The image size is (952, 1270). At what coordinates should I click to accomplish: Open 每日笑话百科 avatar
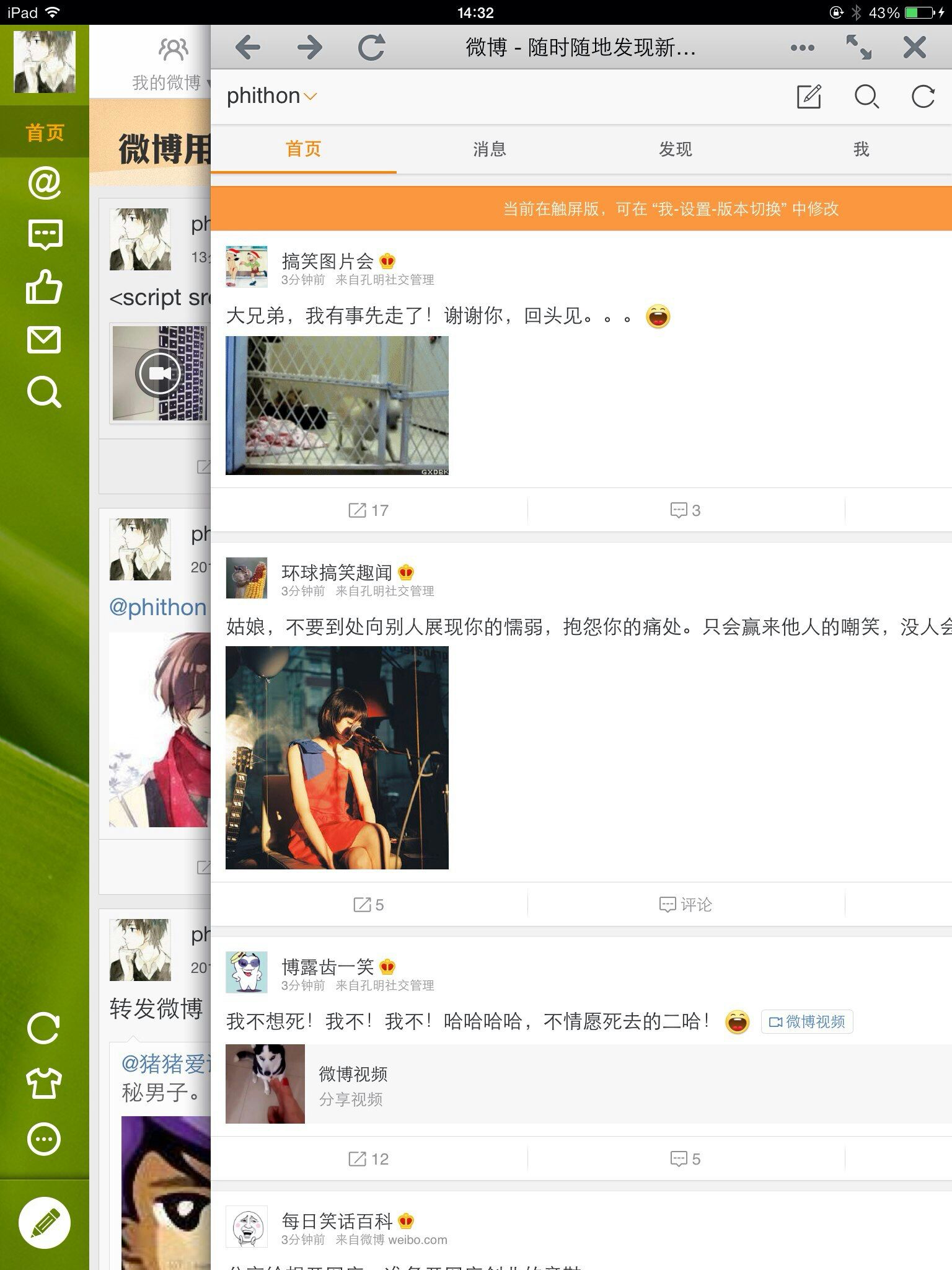pos(247,1227)
